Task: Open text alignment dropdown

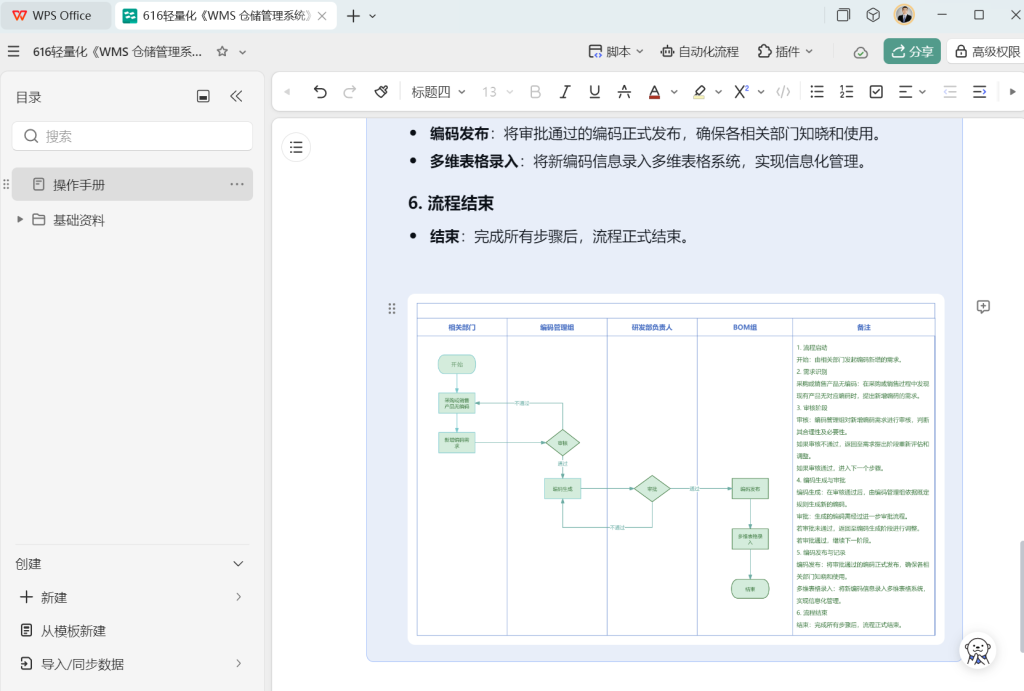Action: click(x=912, y=92)
